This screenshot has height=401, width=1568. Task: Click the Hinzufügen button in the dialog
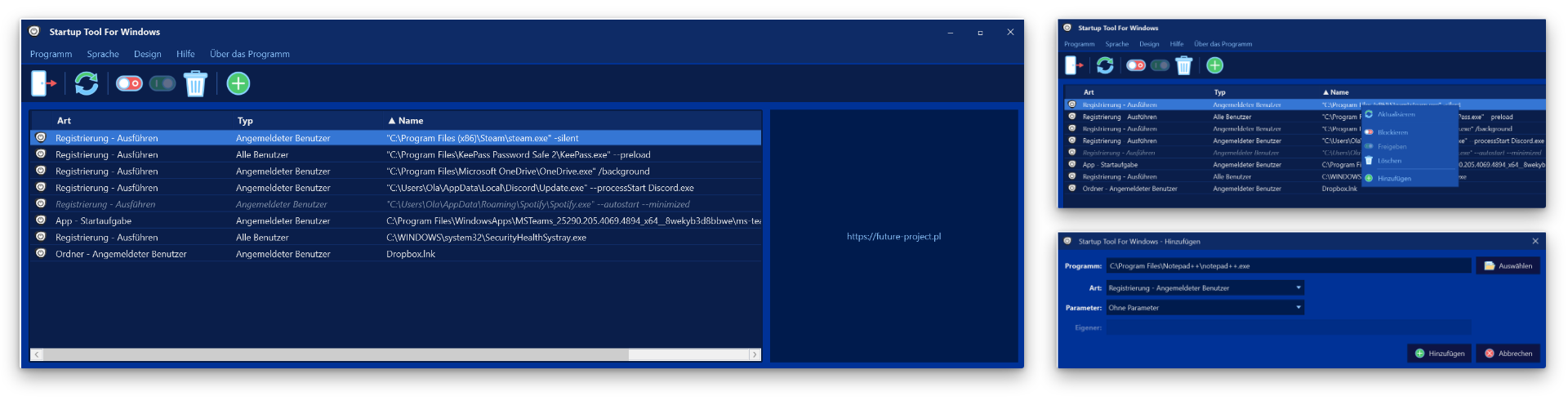pos(1439,354)
